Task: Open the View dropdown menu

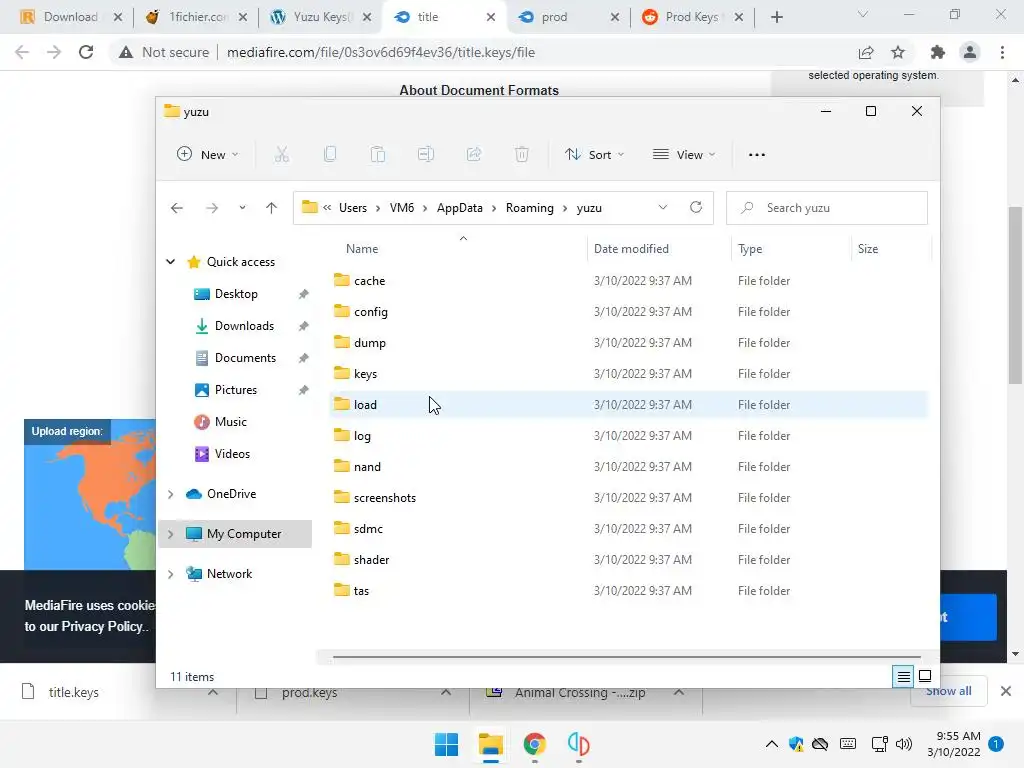Action: pos(684,155)
